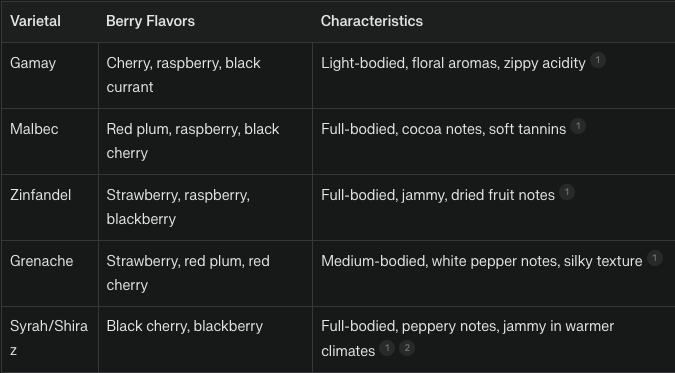Image resolution: width=675 pixels, height=373 pixels.
Task: Click the Strawberry, raspberry, blackberry cell
Action: pos(205,207)
